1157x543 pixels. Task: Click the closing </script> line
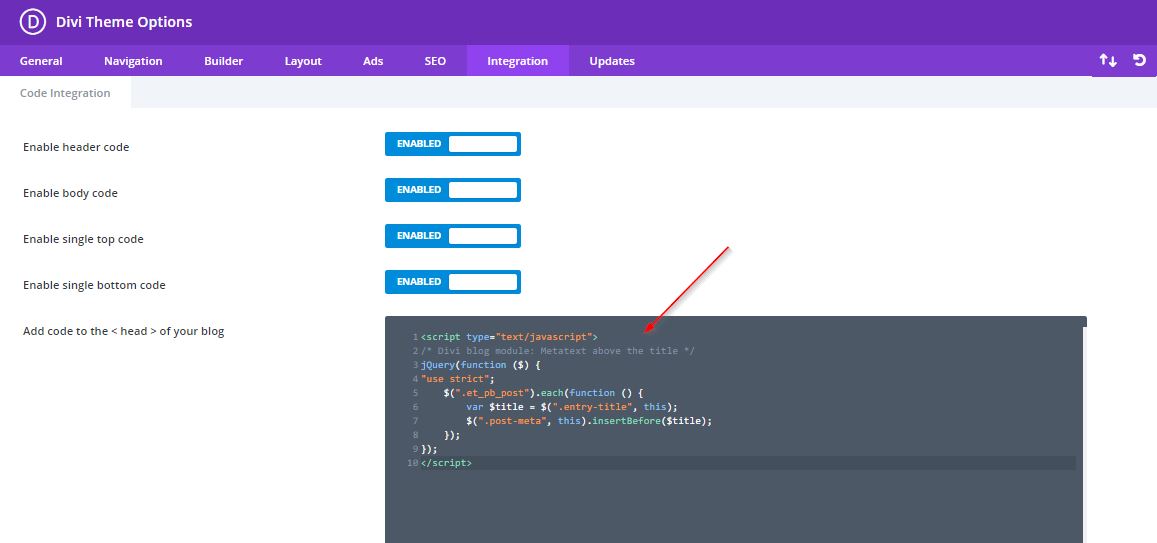[446, 463]
